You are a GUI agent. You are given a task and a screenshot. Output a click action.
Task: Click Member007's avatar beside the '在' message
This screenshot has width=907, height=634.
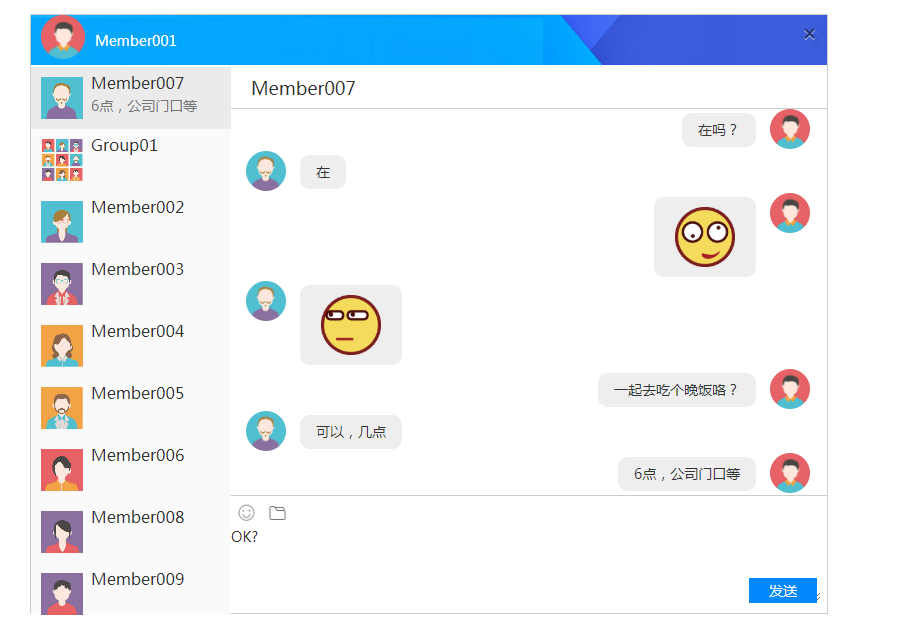265,170
